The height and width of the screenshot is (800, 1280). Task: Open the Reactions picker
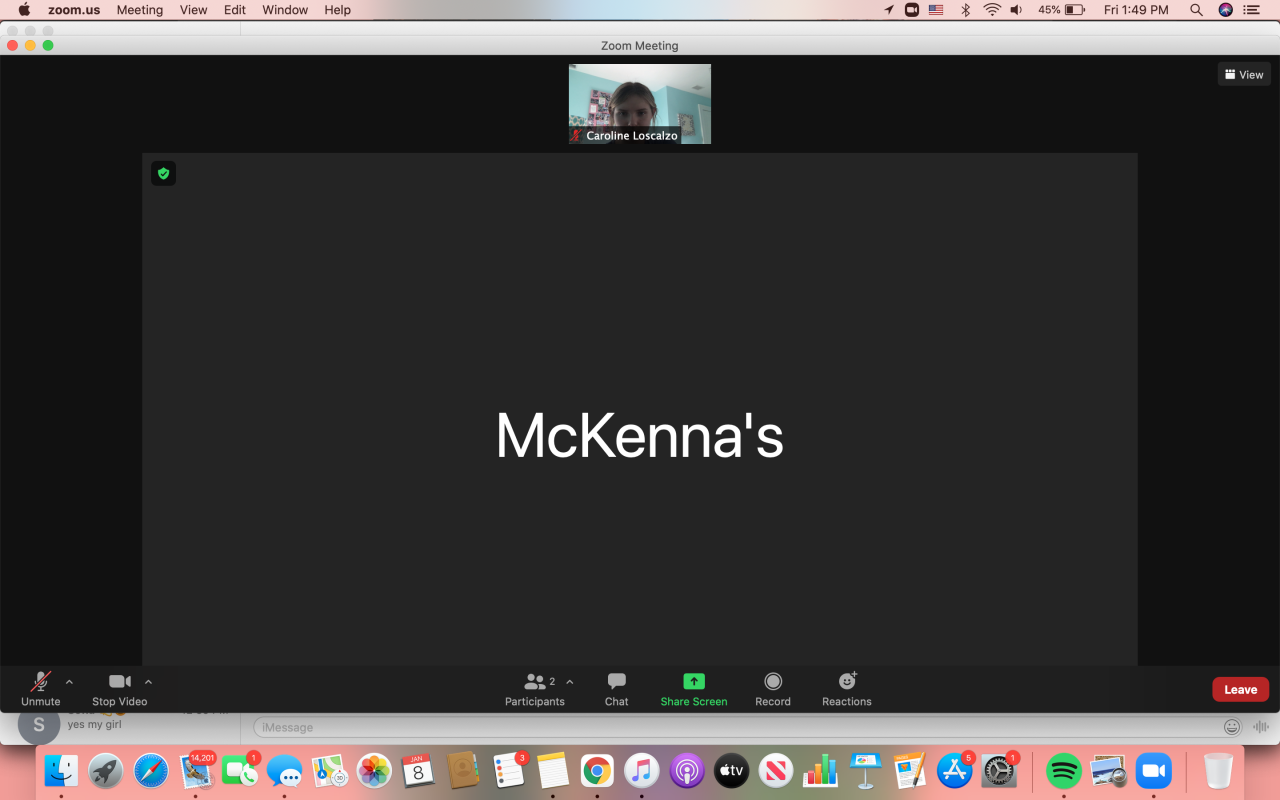coord(847,688)
